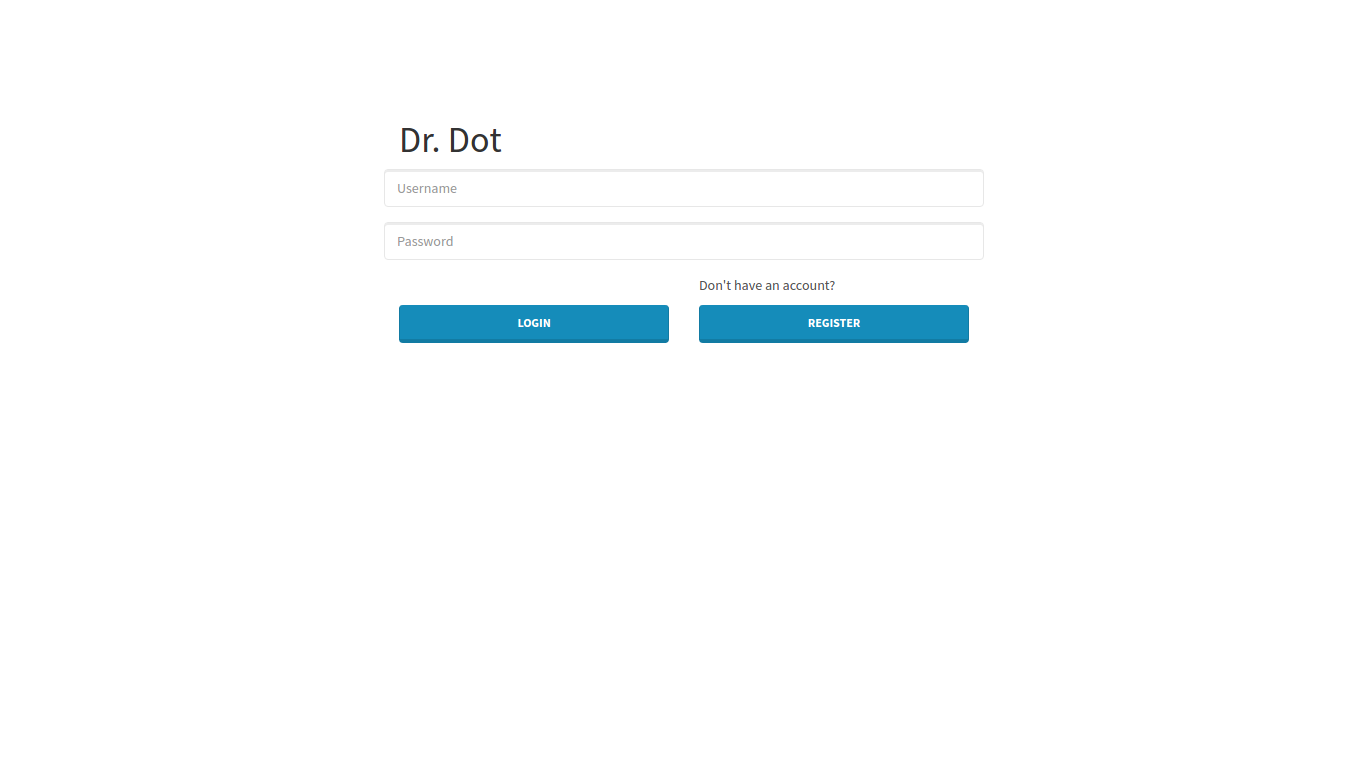Viewport: 1368px width, 768px height.
Task: Place cursor in Password placeholder text
Action: coord(425,241)
